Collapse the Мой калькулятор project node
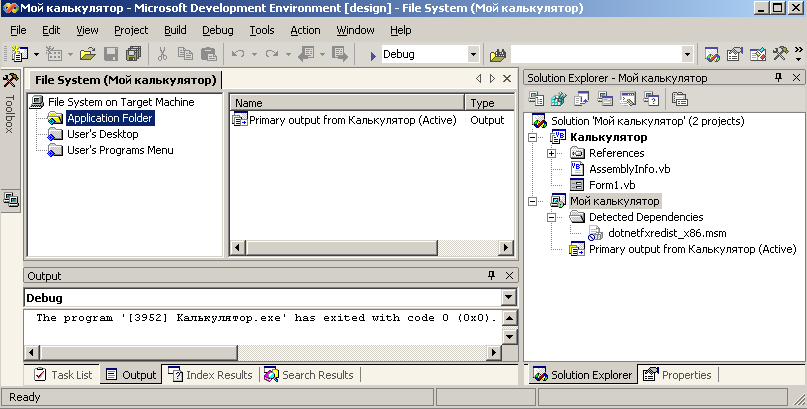The width and height of the screenshot is (807, 409). click(x=532, y=201)
